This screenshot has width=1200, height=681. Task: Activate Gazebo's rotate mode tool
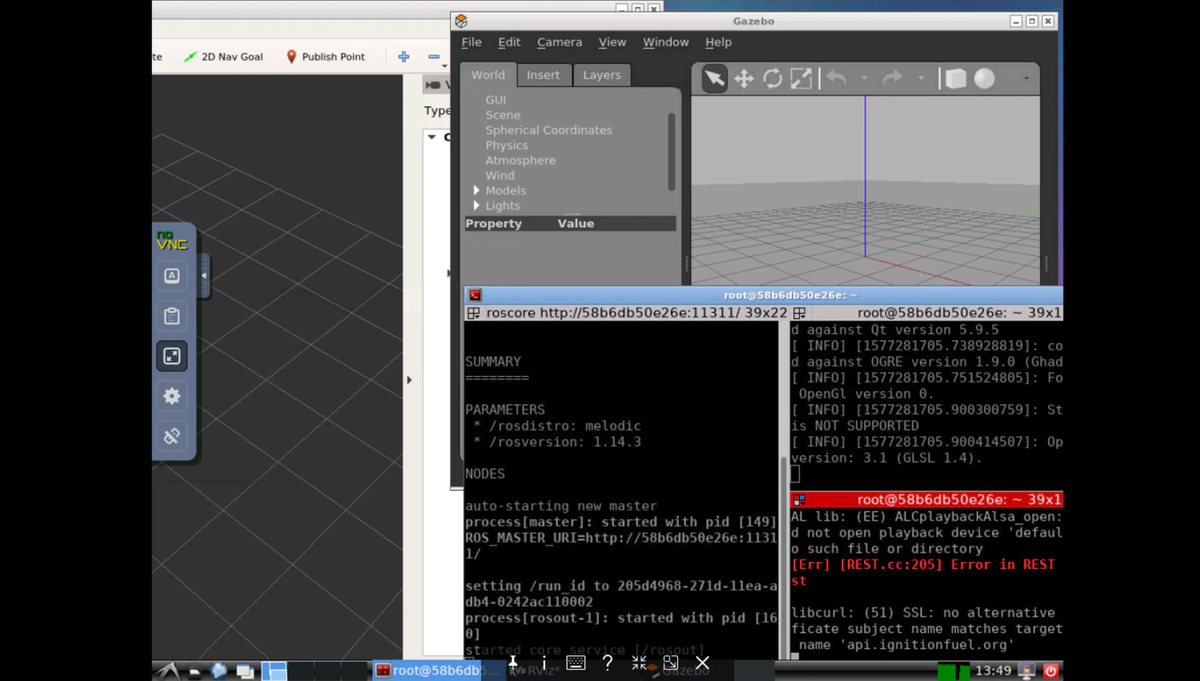[773, 79]
